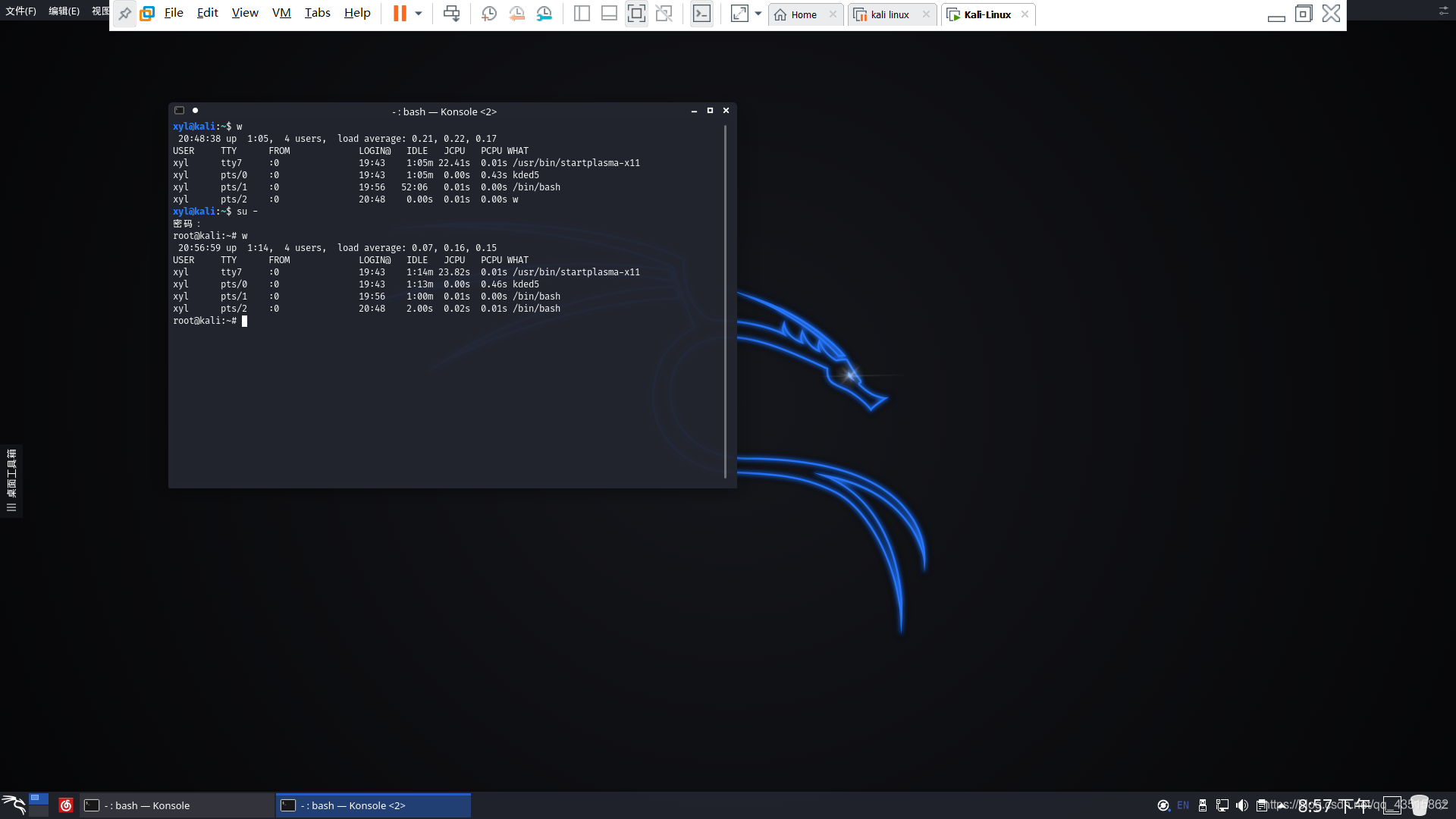
Task: Click the stretch guest display icon
Action: [x=739, y=14]
